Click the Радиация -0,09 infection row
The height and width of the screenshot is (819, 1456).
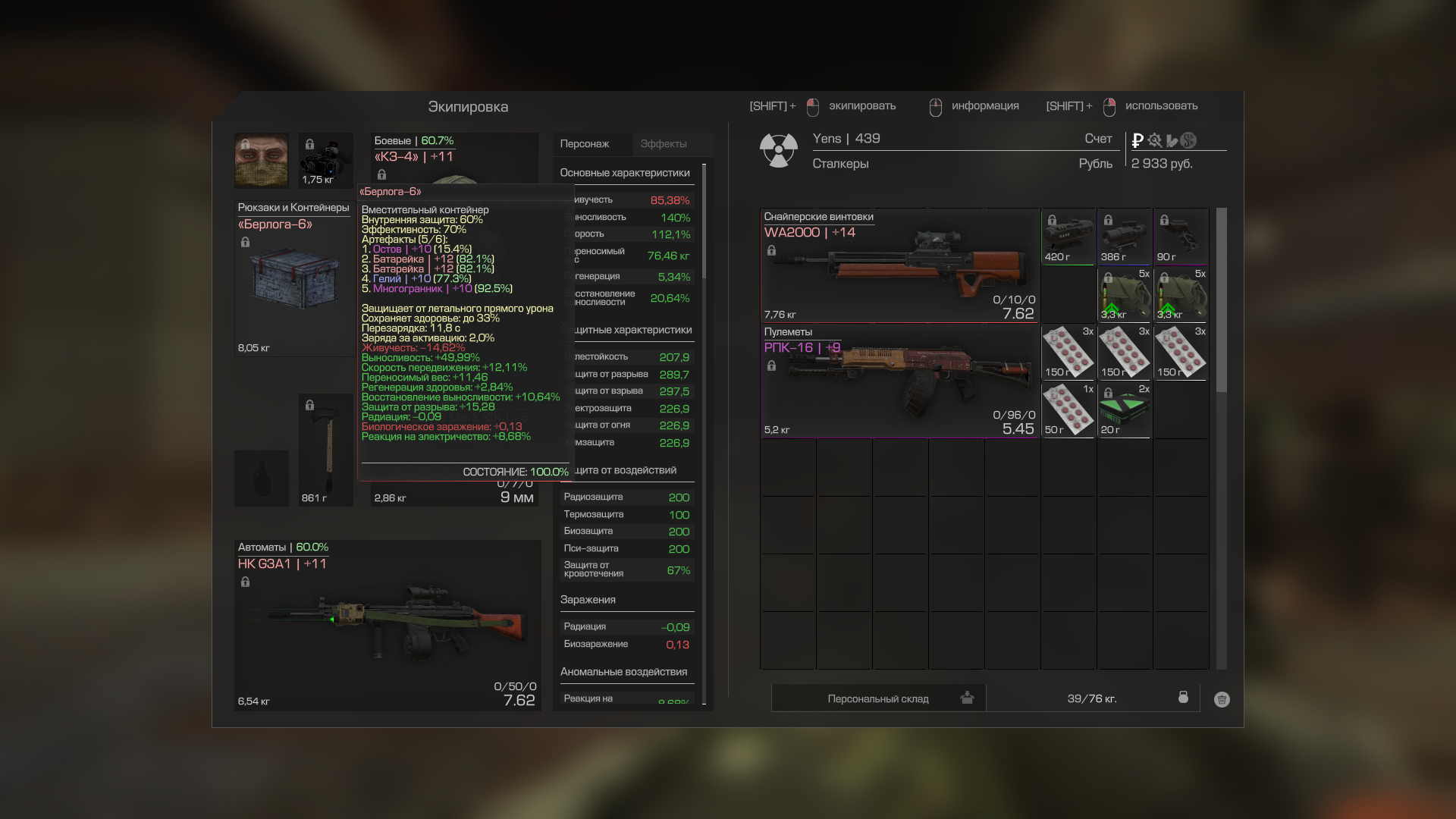(x=626, y=627)
